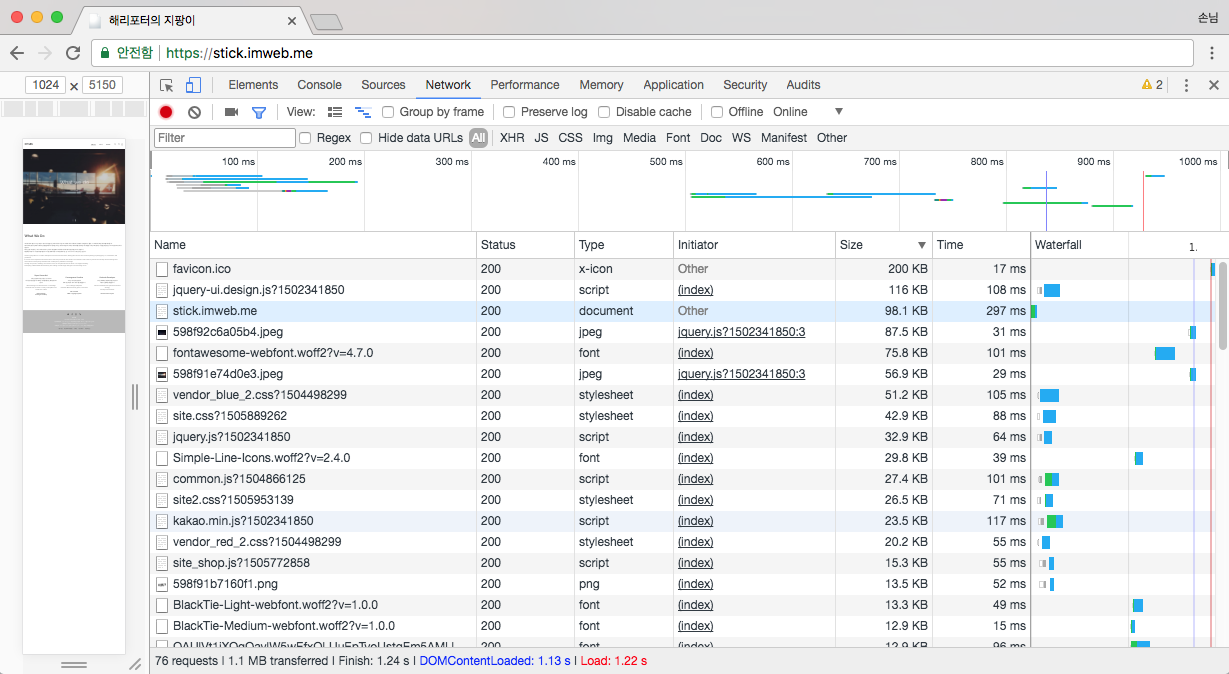Enable the Regex filter checkbox
Viewport: 1229px width, 674px height.
tap(305, 138)
